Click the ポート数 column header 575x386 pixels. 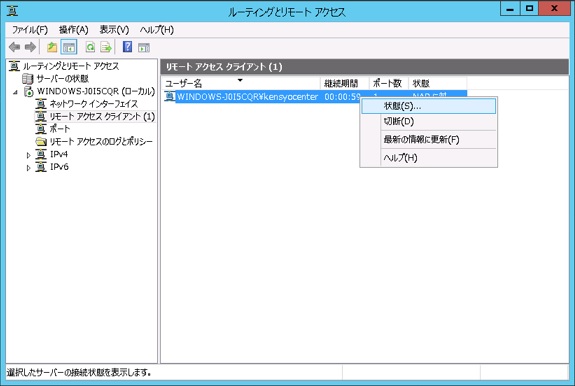point(388,84)
